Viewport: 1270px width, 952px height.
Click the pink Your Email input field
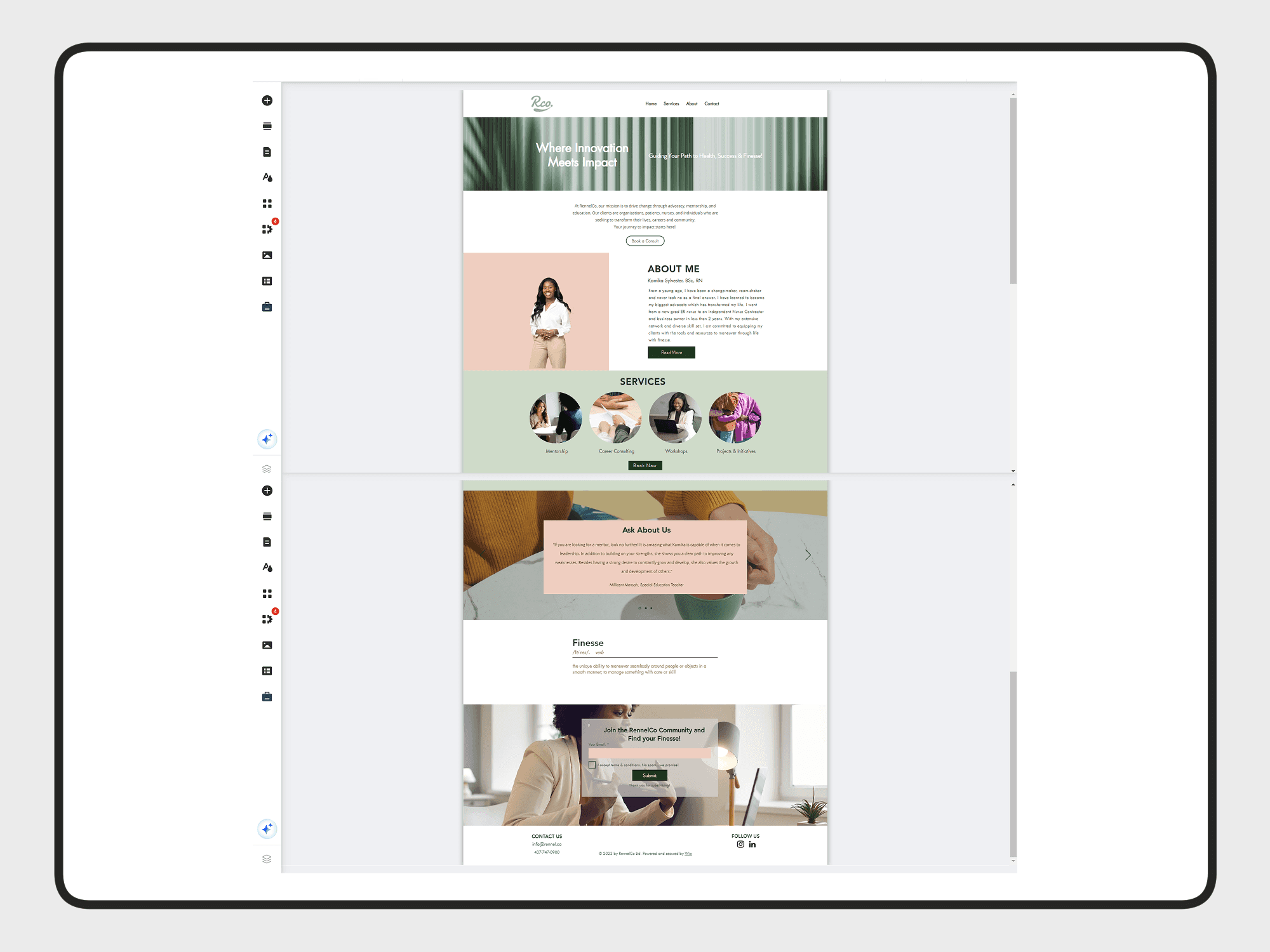pos(649,753)
